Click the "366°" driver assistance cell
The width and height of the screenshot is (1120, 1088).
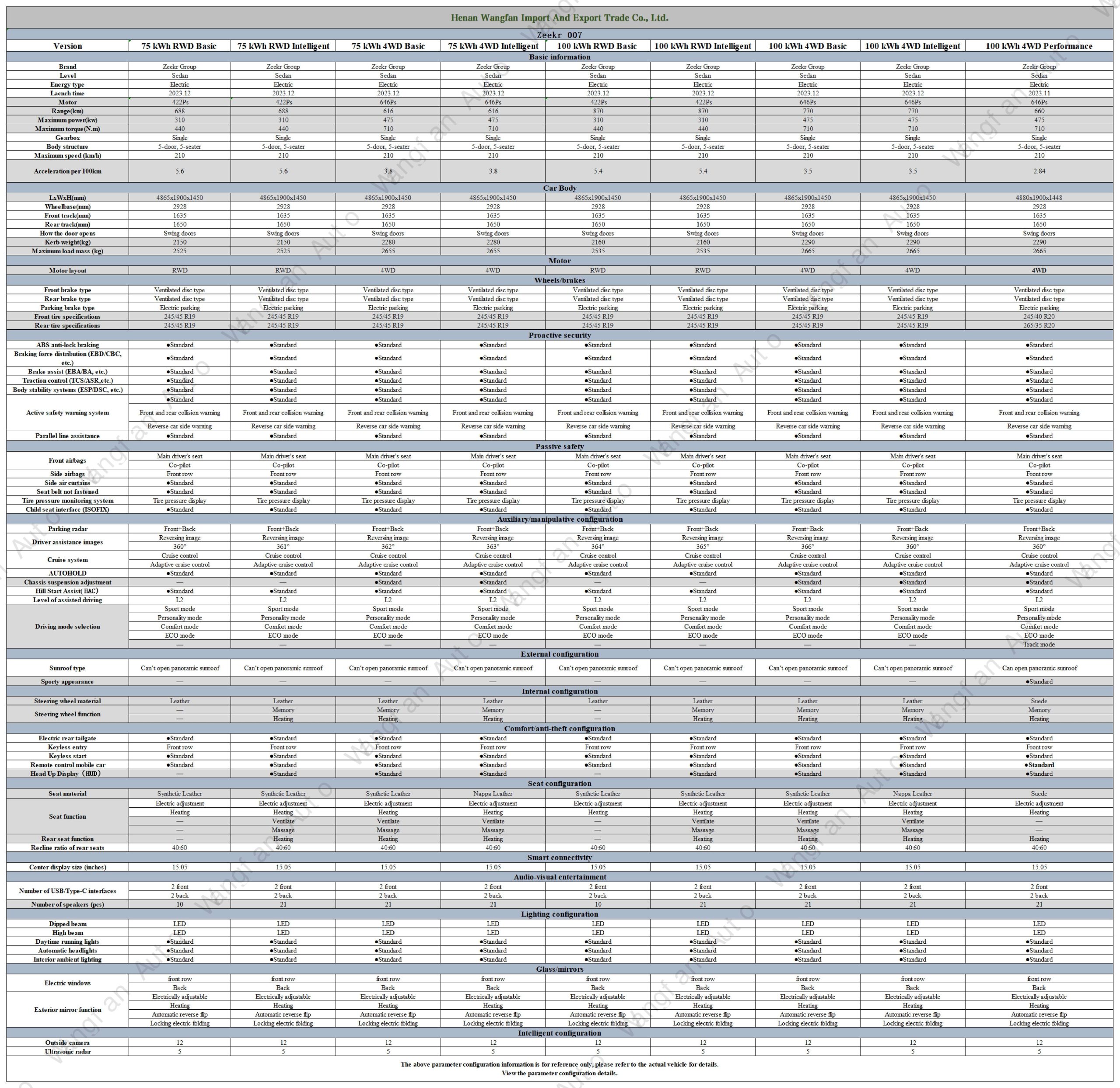[x=807, y=547]
